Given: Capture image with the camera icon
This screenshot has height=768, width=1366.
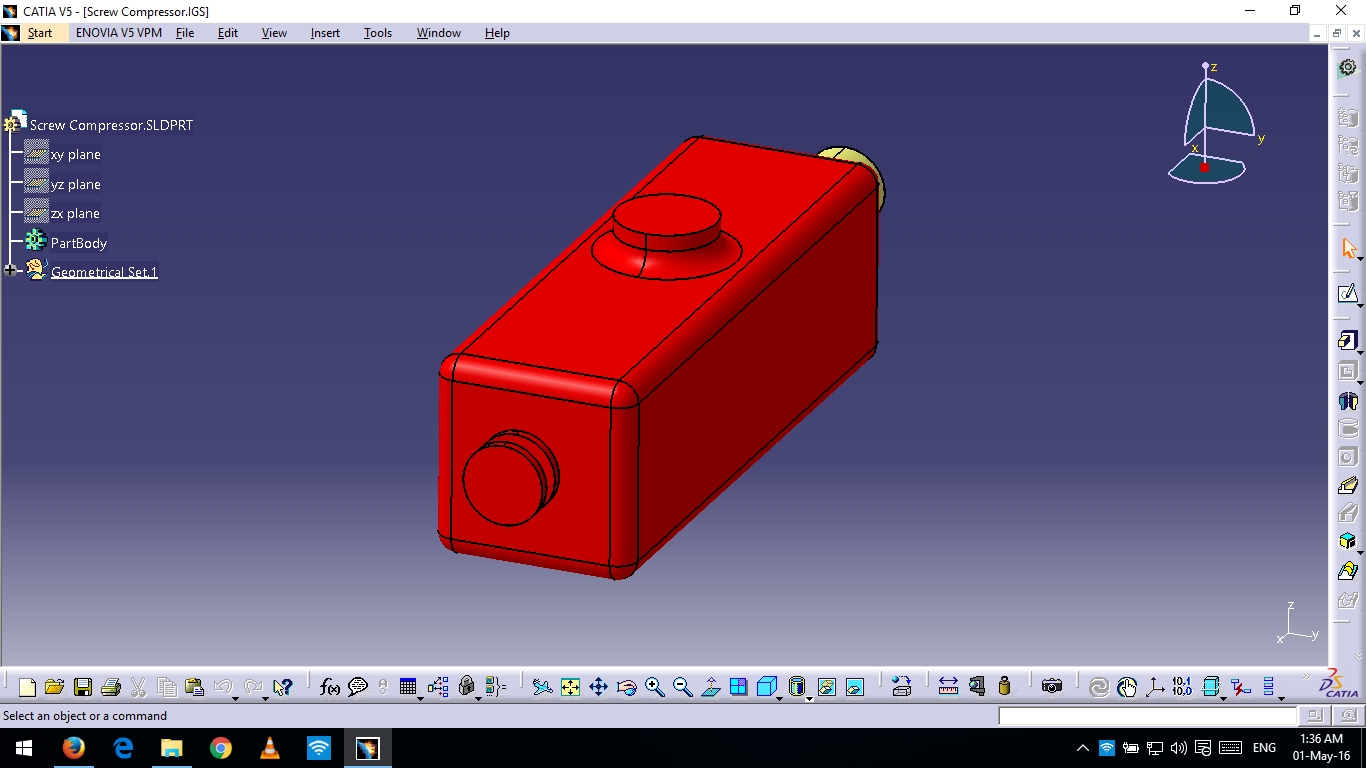Looking at the screenshot, I should click(1052, 687).
